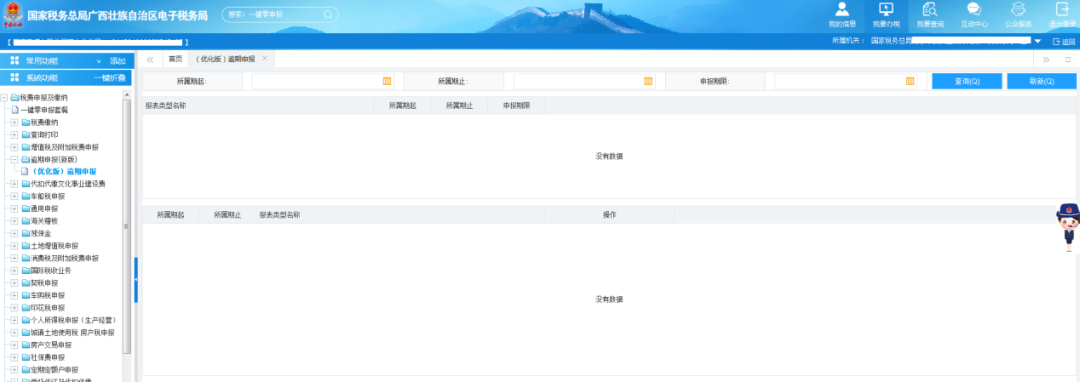Click the sidebar tree vertical scrollbar
1080x382 pixels.
(126, 227)
